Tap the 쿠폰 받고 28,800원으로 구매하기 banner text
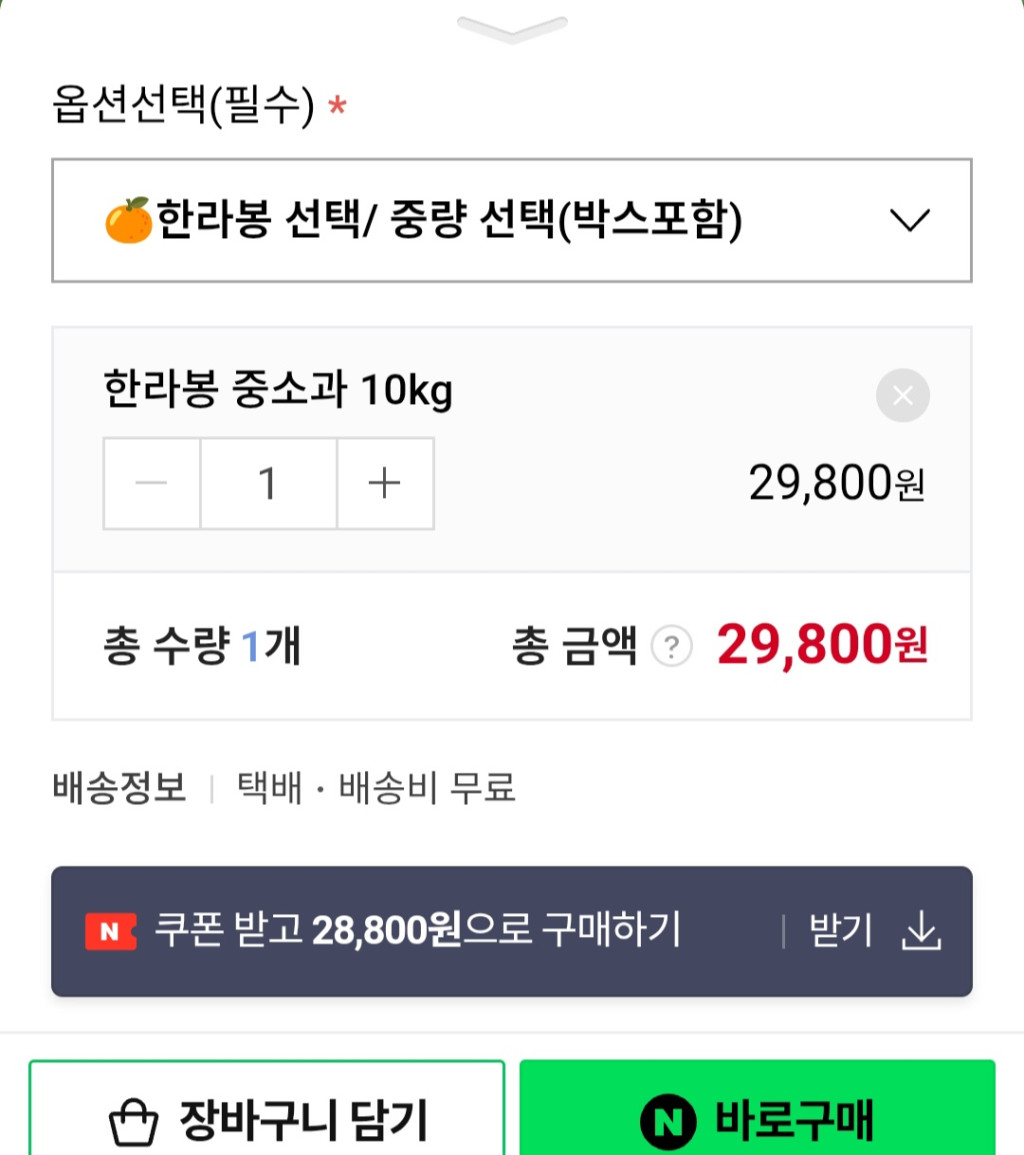The width and height of the screenshot is (1024, 1155). coord(418,931)
